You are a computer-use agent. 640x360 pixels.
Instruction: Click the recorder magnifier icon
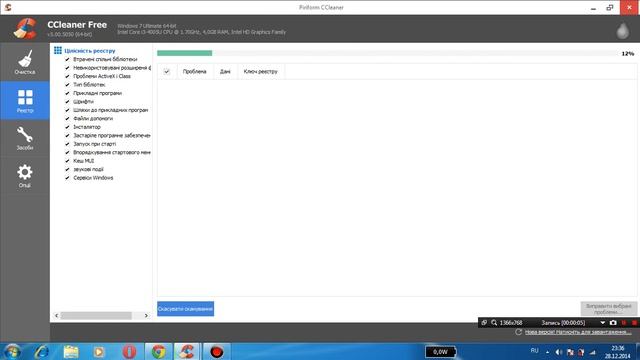(494, 322)
